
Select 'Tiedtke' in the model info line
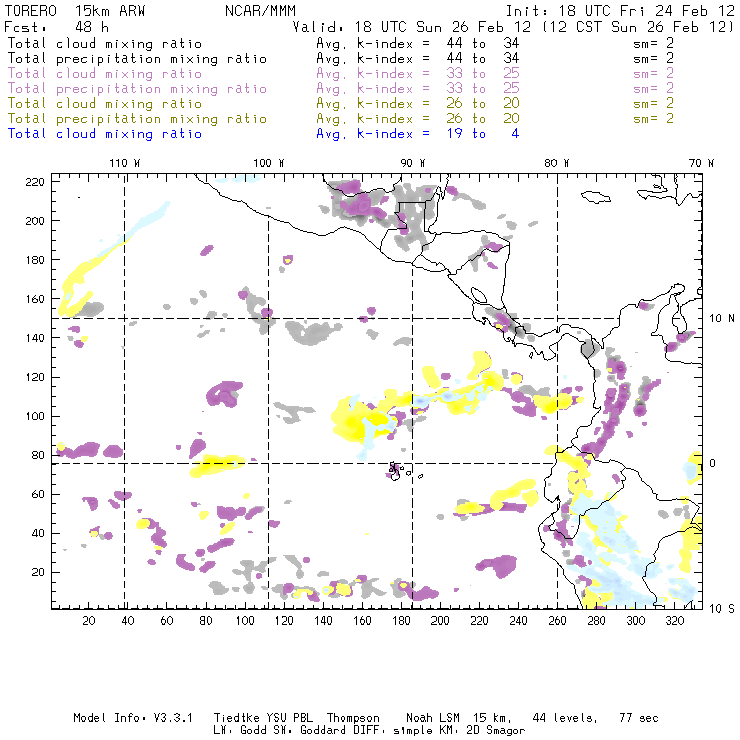237,718
